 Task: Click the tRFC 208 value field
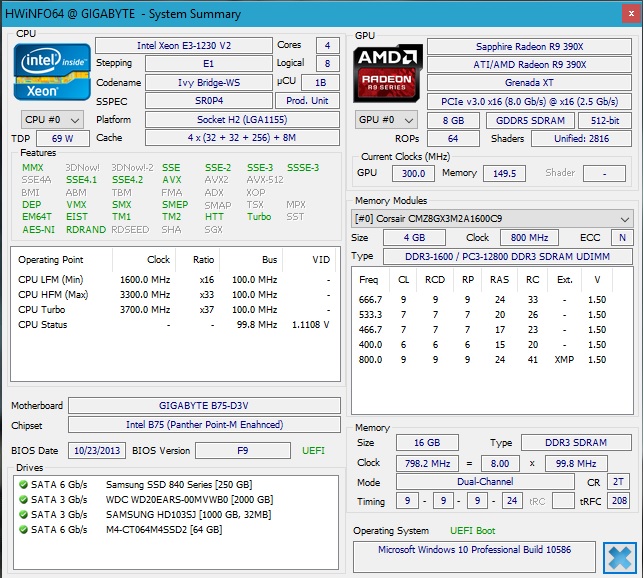click(x=619, y=500)
